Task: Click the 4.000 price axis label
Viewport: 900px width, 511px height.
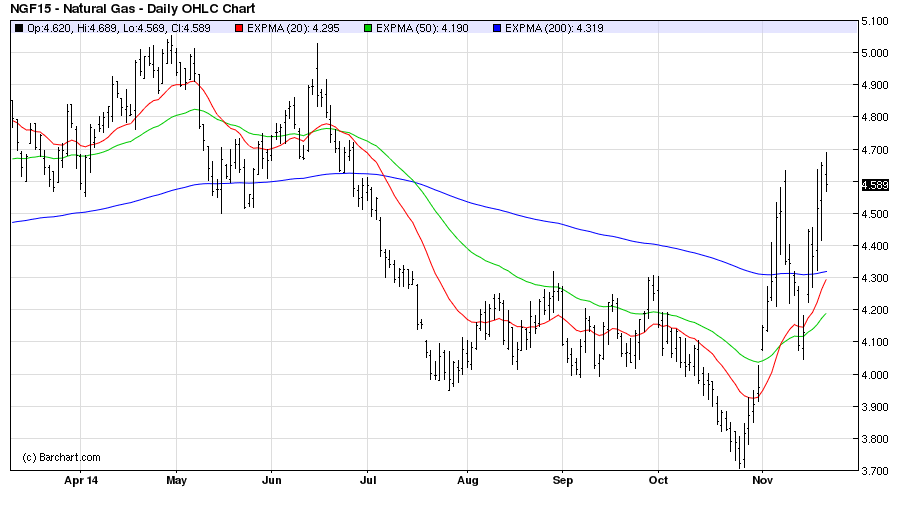Action: [875, 375]
